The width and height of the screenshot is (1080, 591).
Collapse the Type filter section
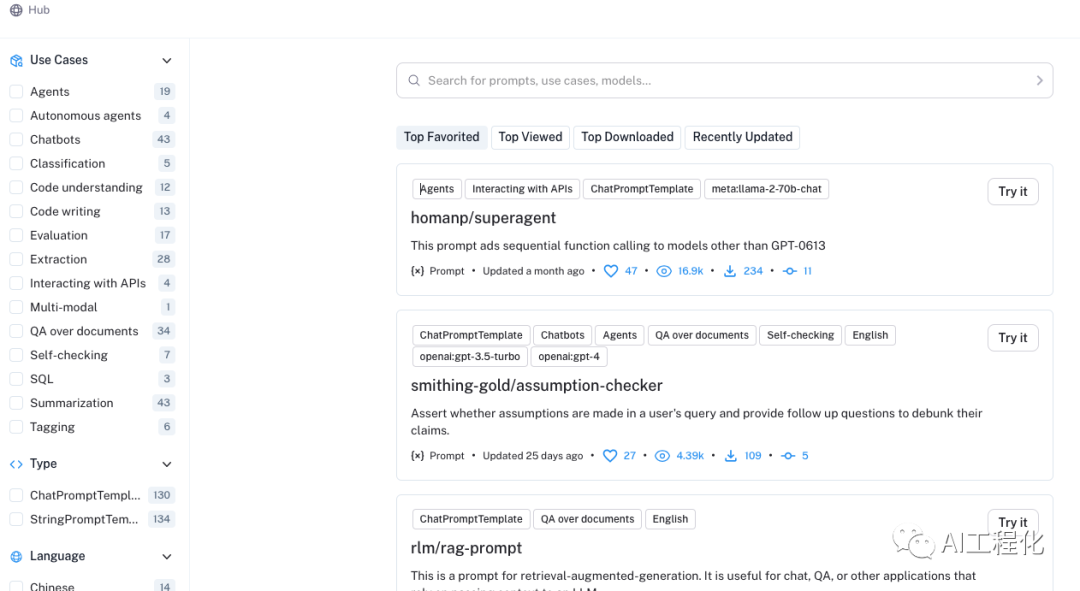pos(167,464)
